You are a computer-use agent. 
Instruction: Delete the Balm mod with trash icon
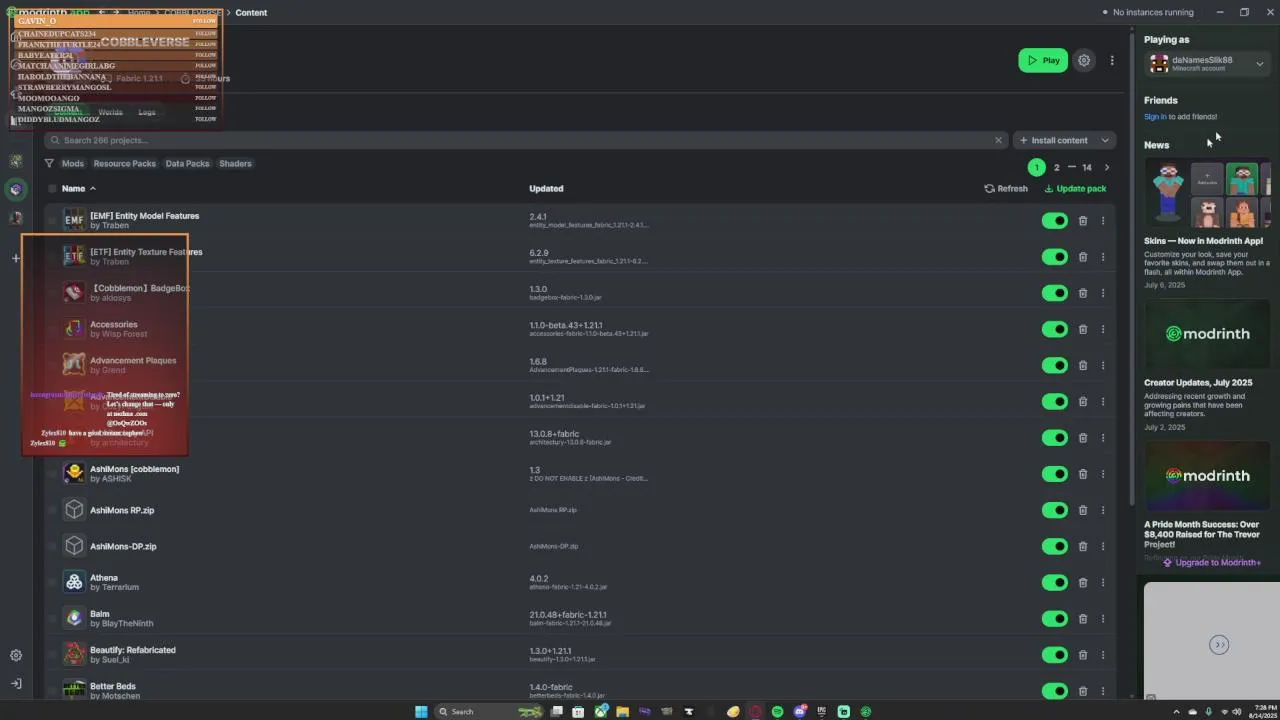tap(1083, 618)
